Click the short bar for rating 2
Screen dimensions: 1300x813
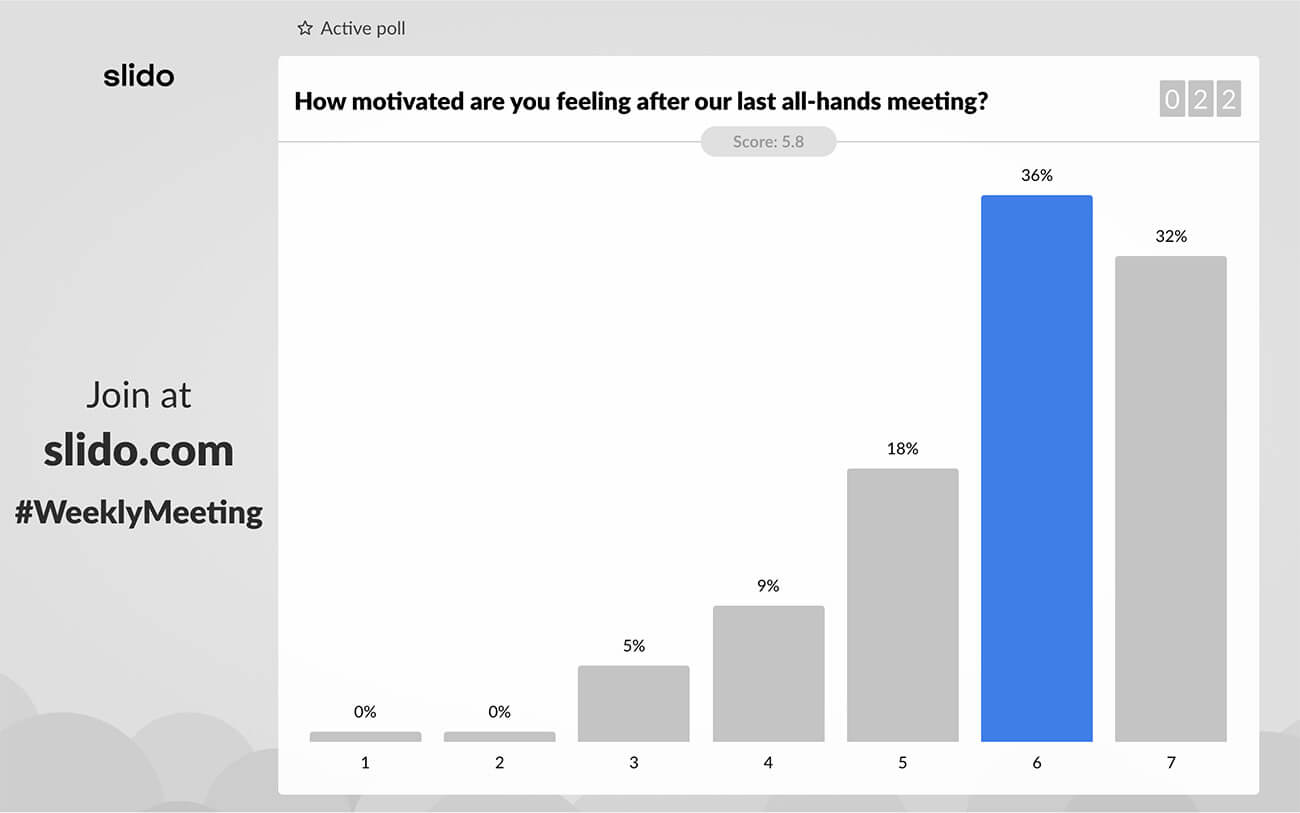(499, 737)
